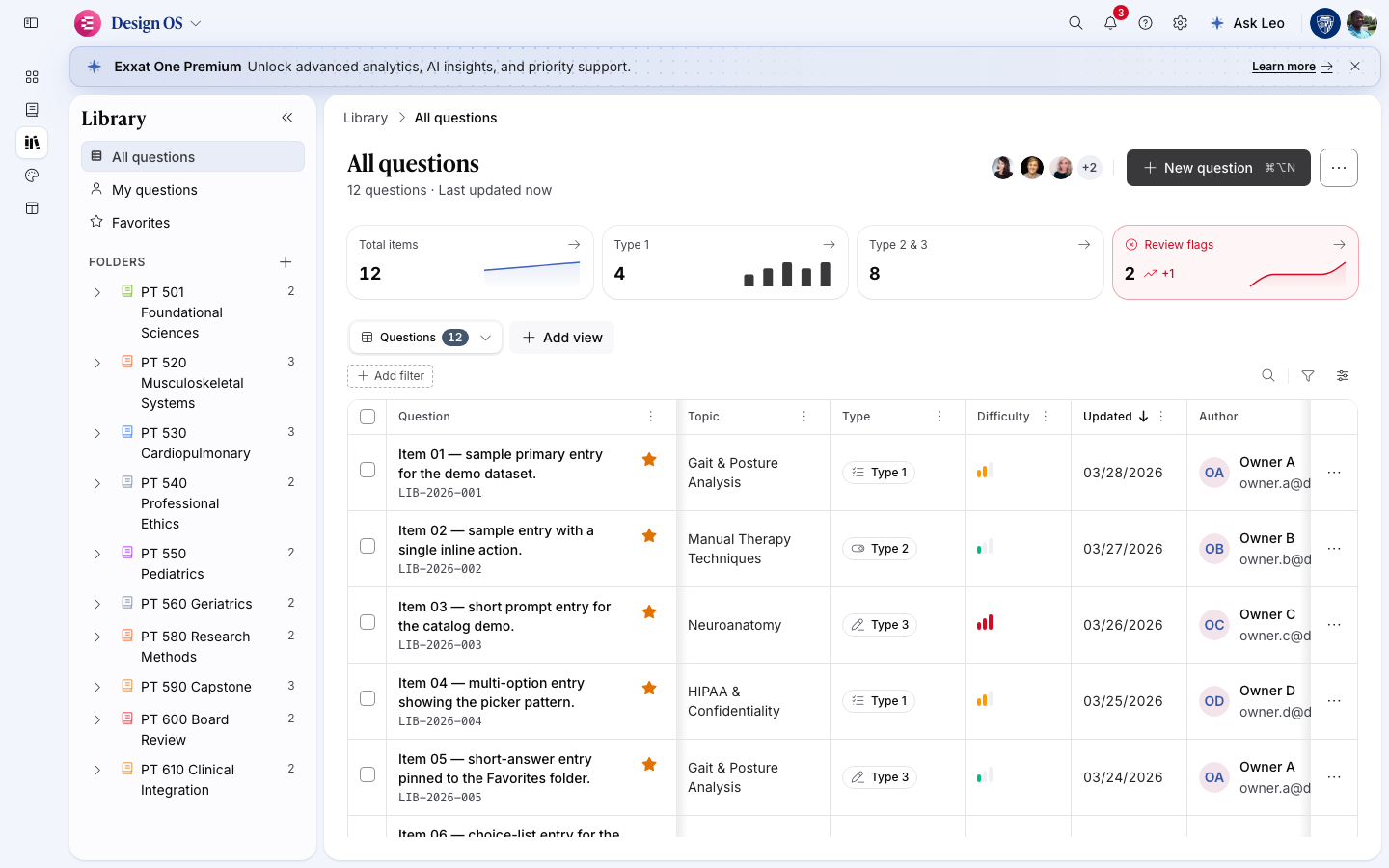The width and height of the screenshot is (1389, 868).
Task: Open the more options ellipsis button
Action: pyautogui.click(x=1339, y=168)
